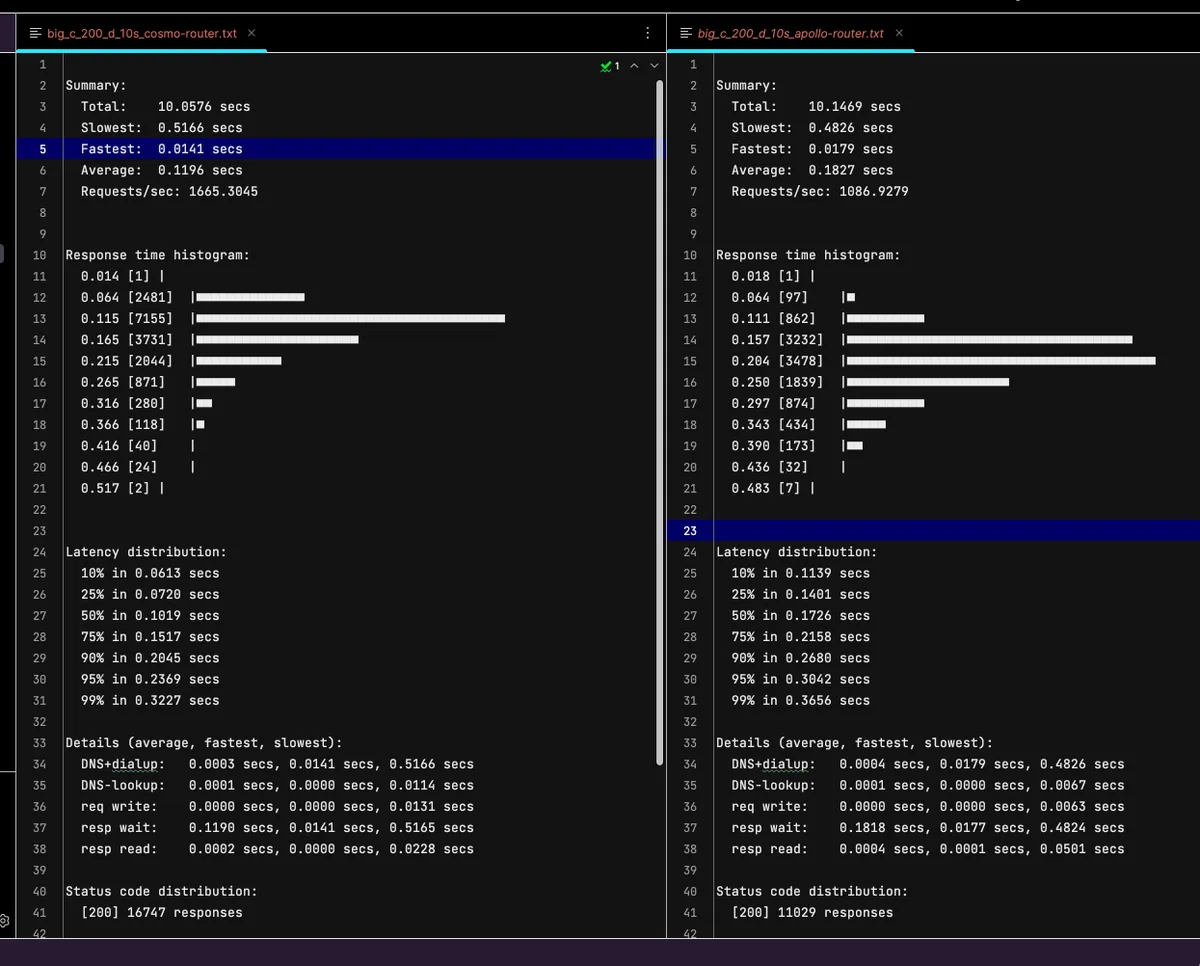The image size is (1200, 966).
Task: Click the "11029 responses" line in right editor
Action: click(812, 912)
